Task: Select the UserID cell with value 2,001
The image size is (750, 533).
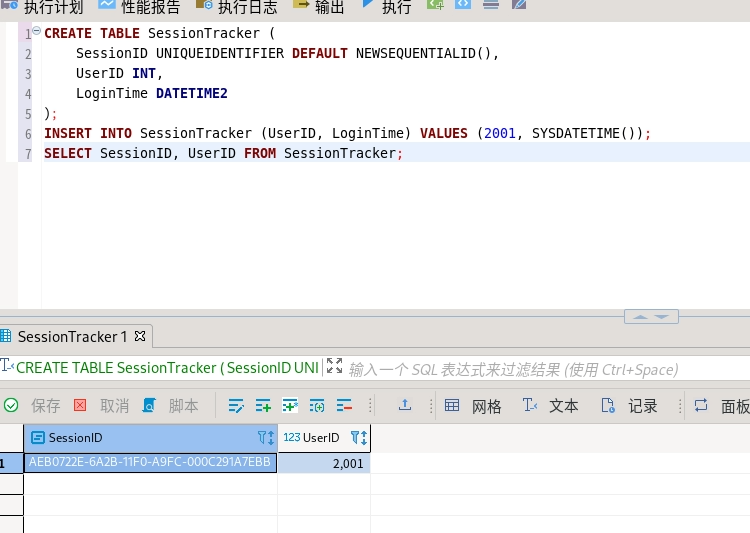Action: [324, 463]
